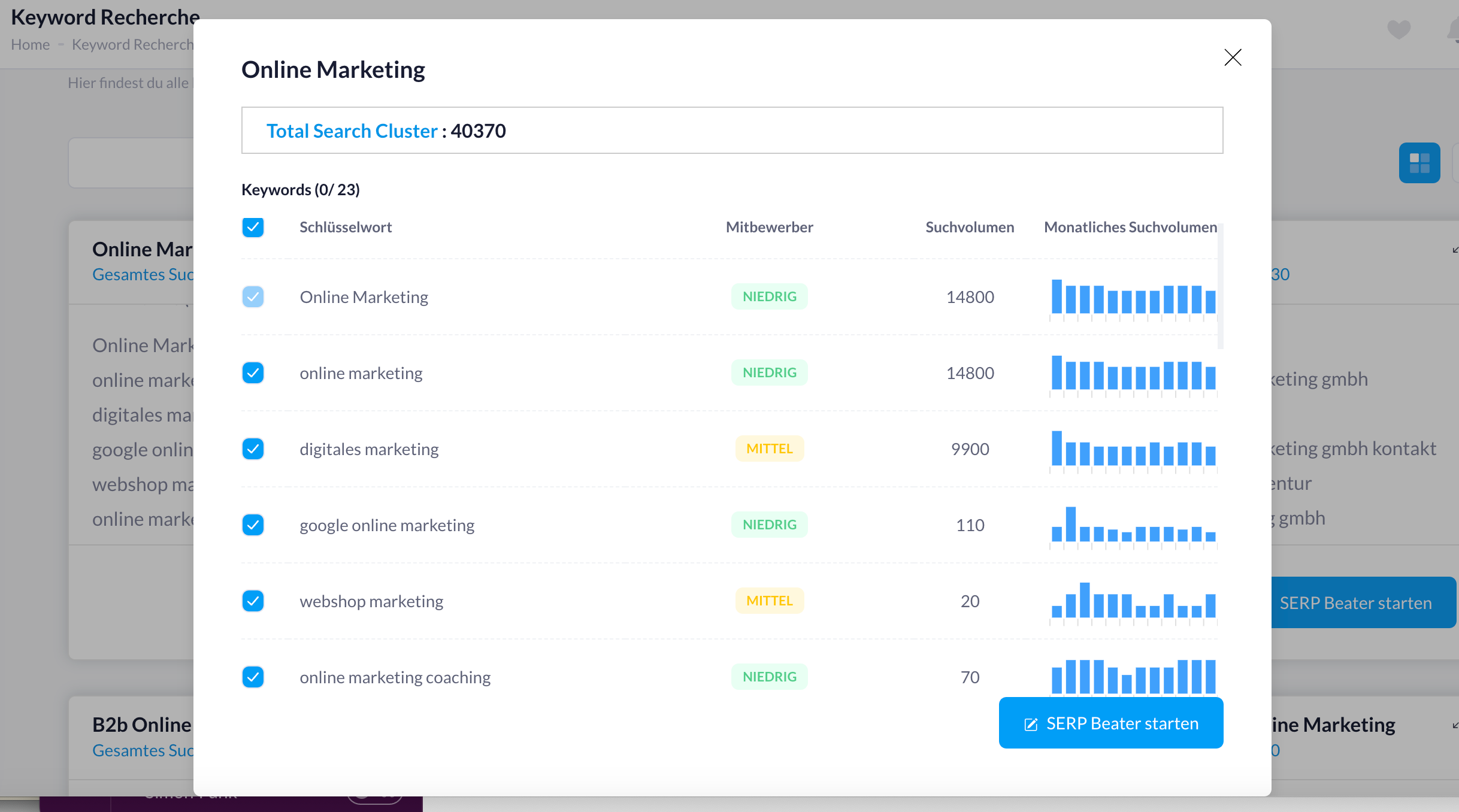This screenshot has width=1459, height=812.
Task: Click the Home breadcrumb link
Action: (31, 45)
